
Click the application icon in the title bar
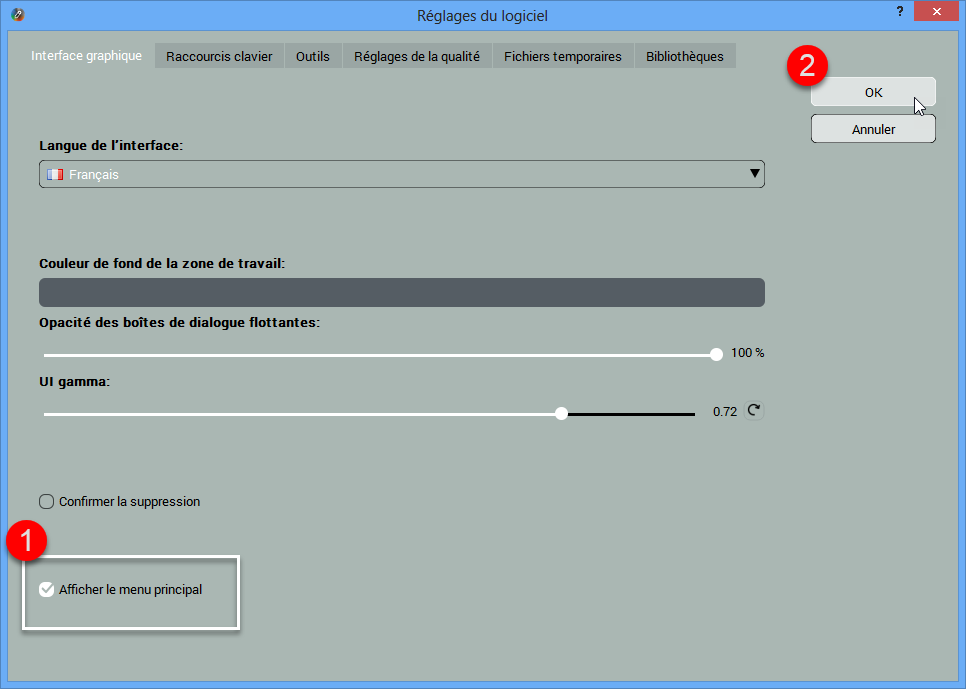[17, 15]
